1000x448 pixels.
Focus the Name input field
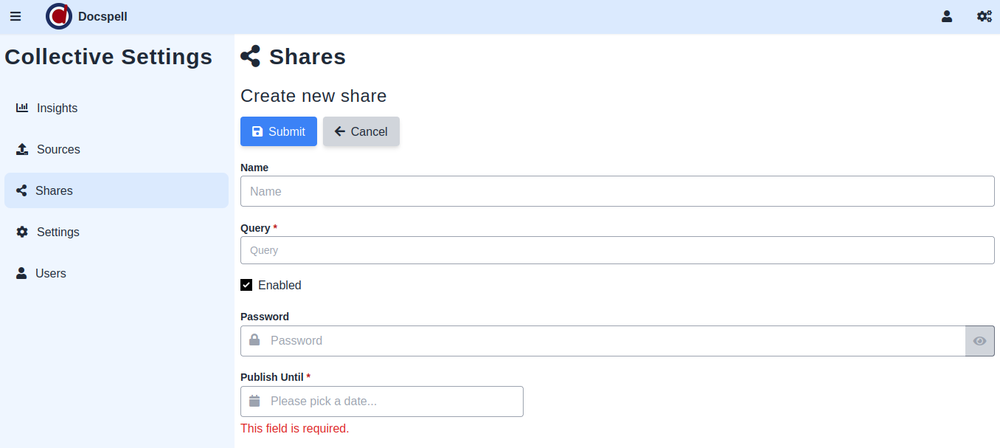(x=617, y=191)
